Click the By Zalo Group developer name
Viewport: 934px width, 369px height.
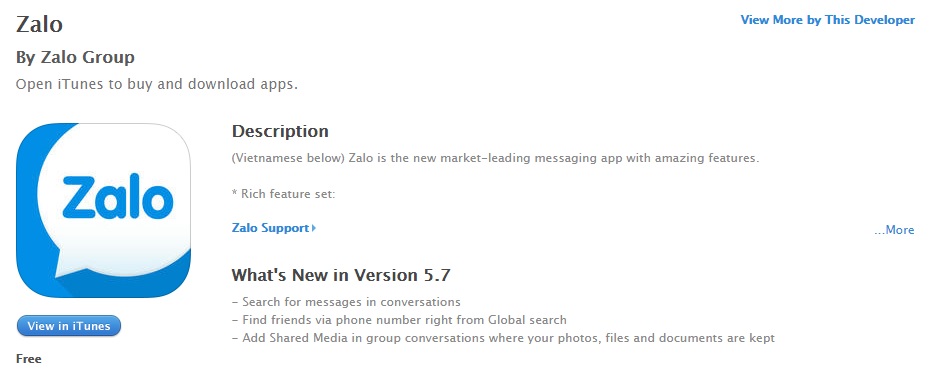coord(75,57)
